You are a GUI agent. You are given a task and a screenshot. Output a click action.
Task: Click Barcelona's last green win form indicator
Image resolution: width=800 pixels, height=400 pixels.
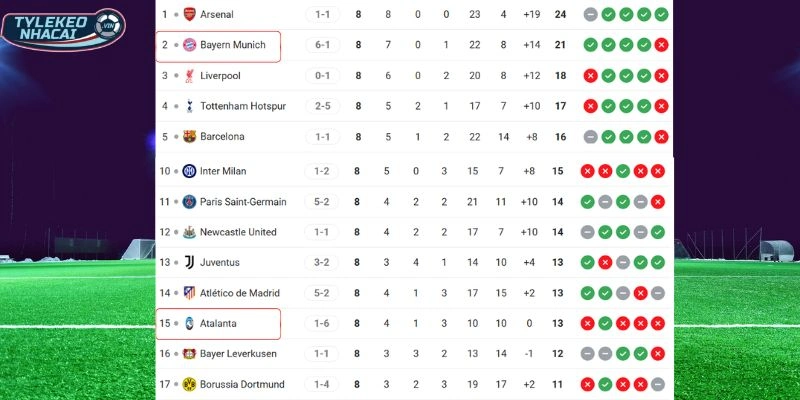click(x=658, y=137)
